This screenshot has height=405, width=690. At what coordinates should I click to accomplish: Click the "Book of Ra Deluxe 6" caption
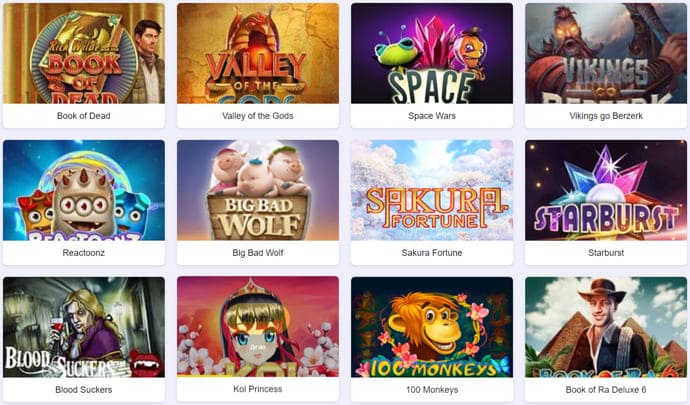point(606,390)
